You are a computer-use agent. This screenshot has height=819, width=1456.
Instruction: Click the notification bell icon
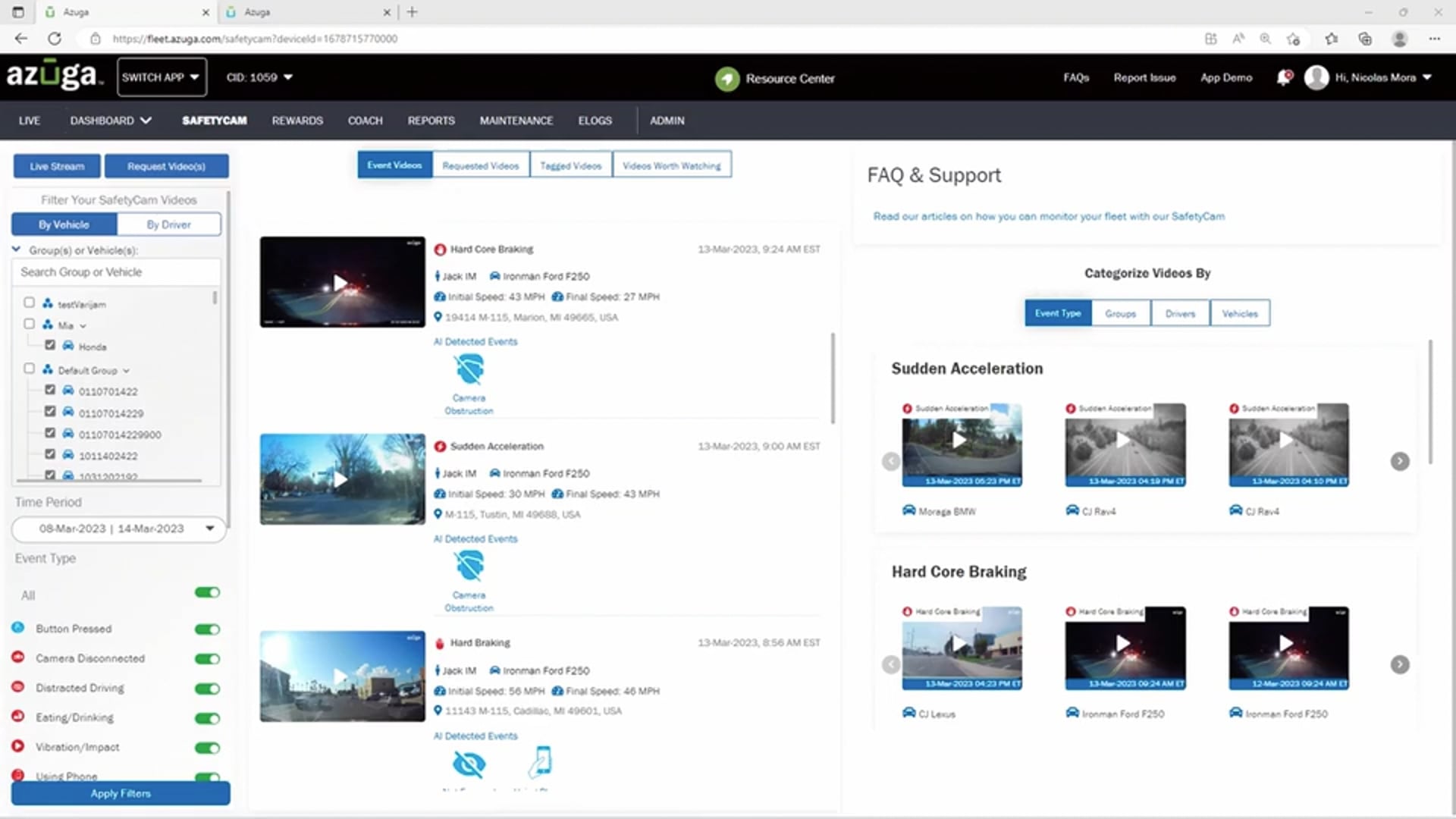[1283, 78]
